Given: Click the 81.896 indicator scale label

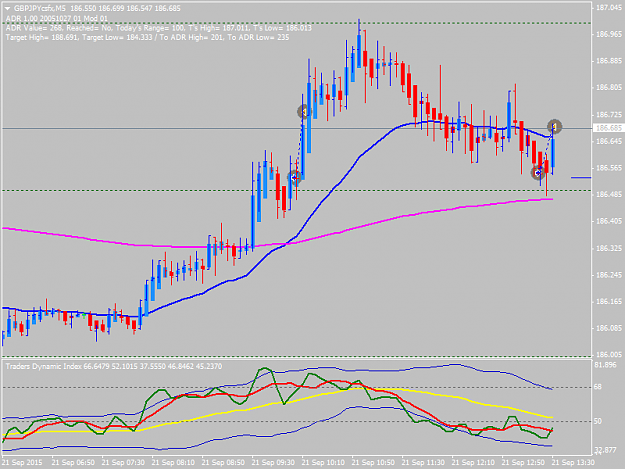Looking at the screenshot, I should coord(605,365).
